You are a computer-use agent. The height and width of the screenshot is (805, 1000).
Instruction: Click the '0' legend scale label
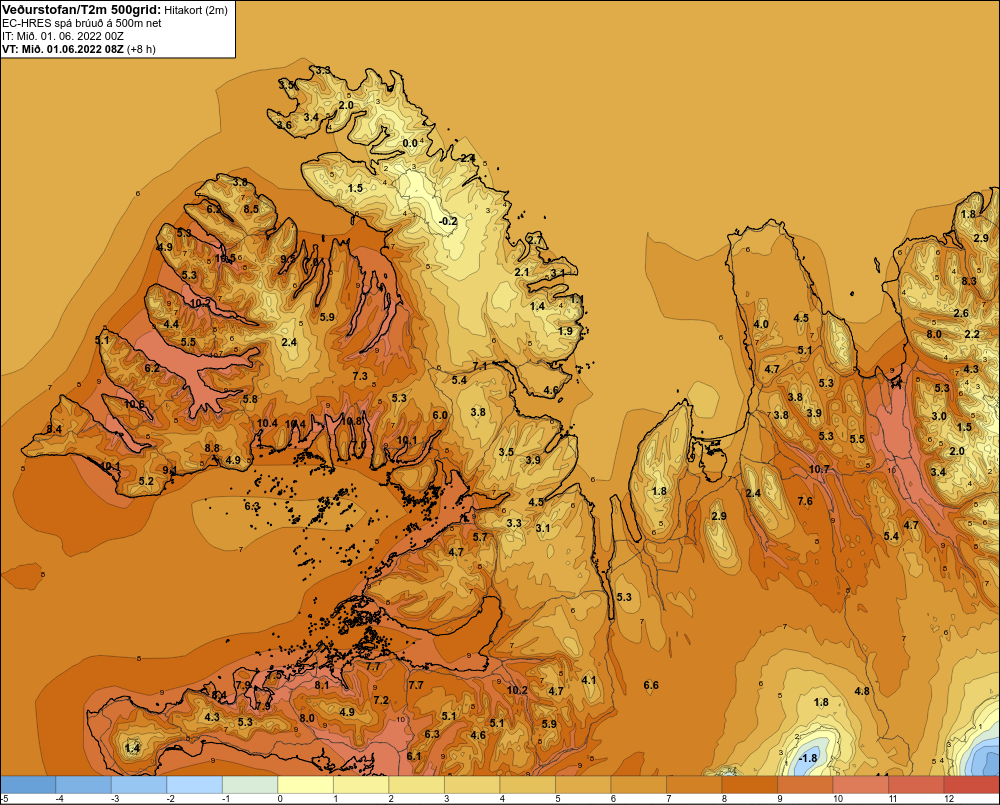click(x=281, y=799)
